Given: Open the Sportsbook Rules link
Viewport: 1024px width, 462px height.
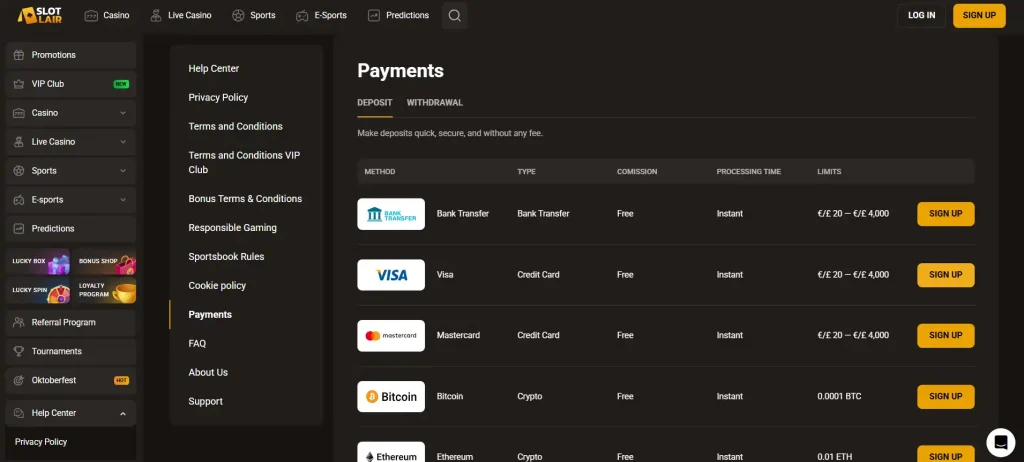Looking at the screenshot, I should (226, 257).
